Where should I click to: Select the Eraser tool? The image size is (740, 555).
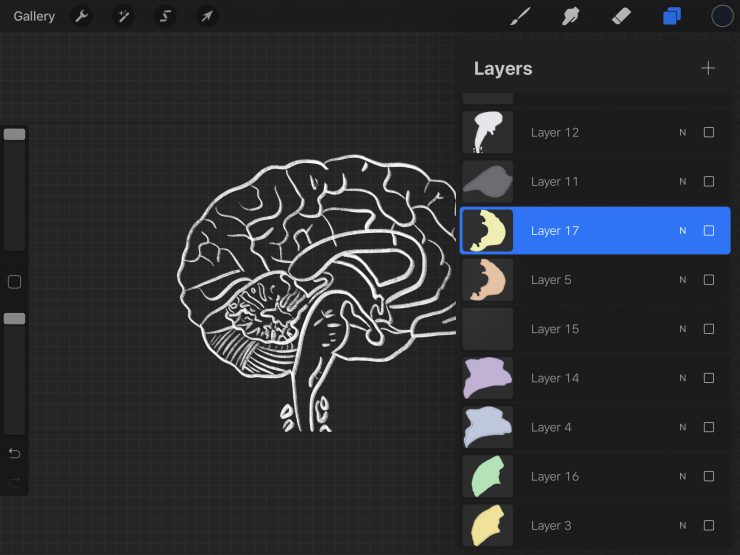point(621,16)
